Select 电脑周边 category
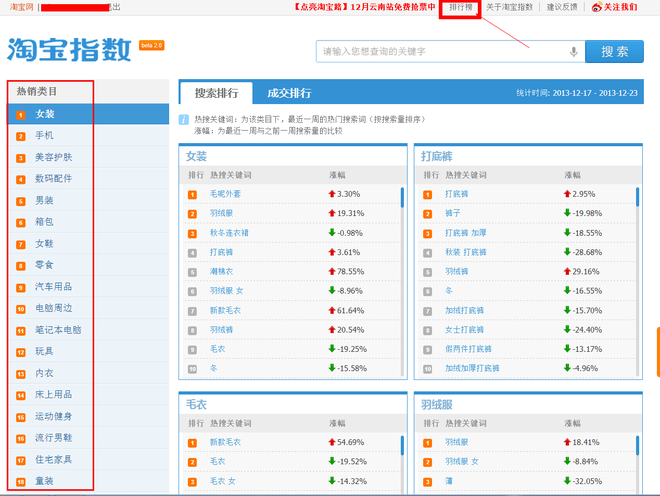The image size is (660, 496). click(88, 308)
